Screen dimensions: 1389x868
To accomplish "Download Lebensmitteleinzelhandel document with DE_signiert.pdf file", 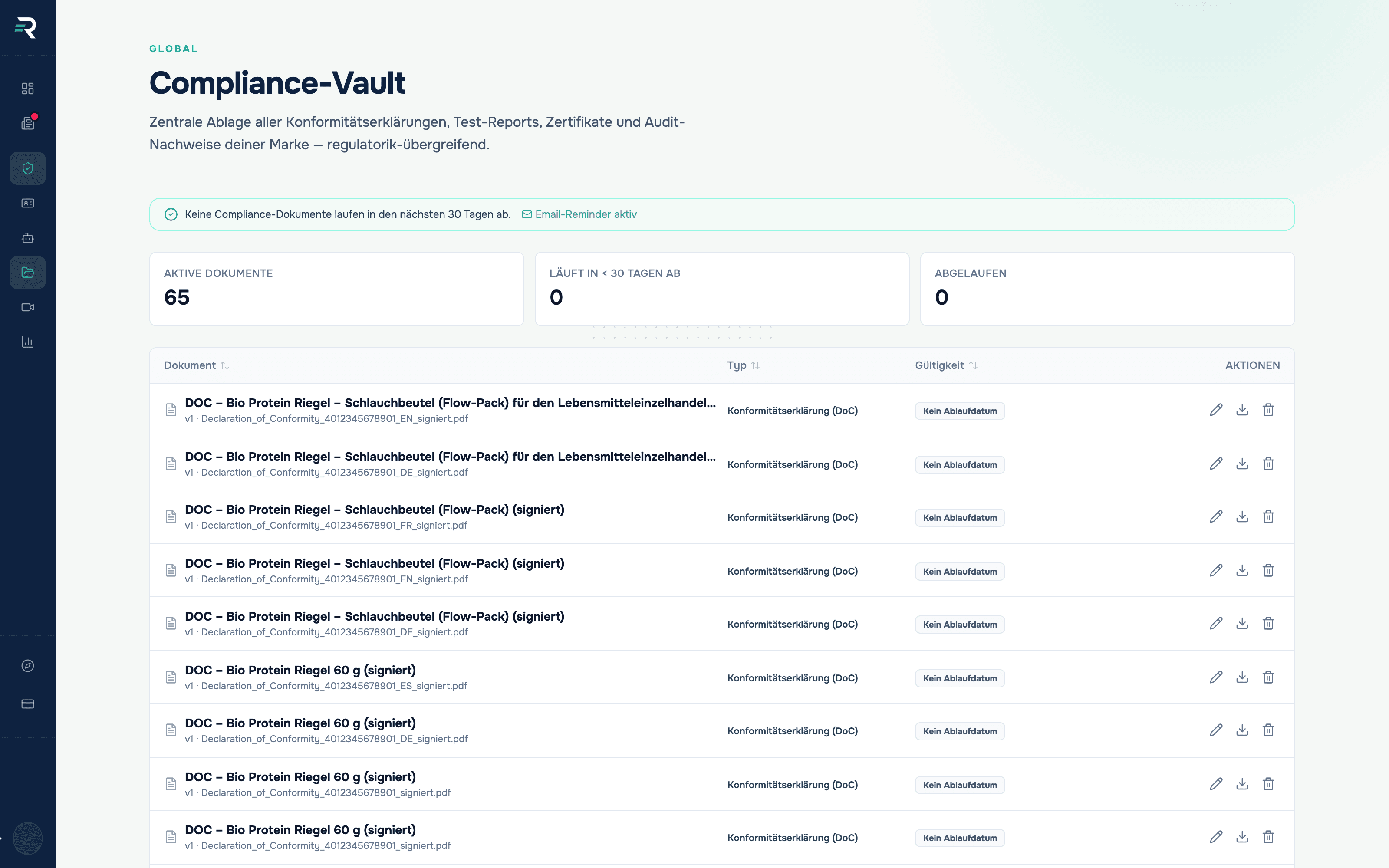I will [x=1242, y=464].
